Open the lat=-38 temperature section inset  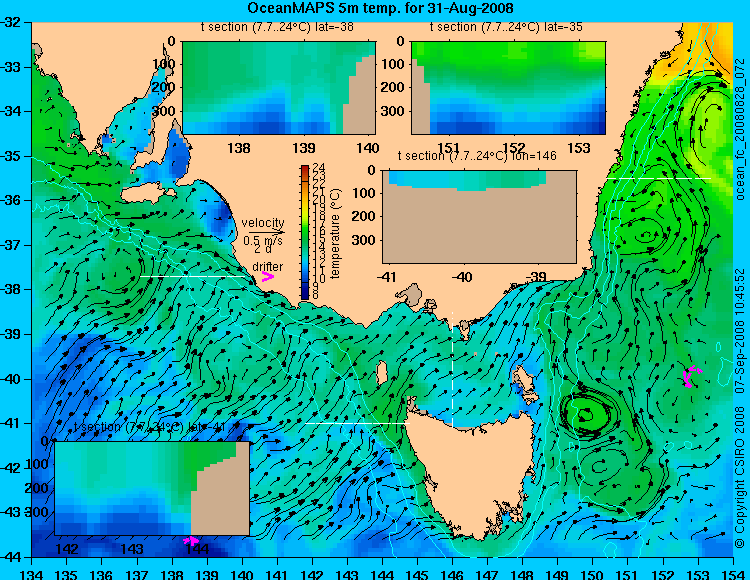(x=279, y=88)
